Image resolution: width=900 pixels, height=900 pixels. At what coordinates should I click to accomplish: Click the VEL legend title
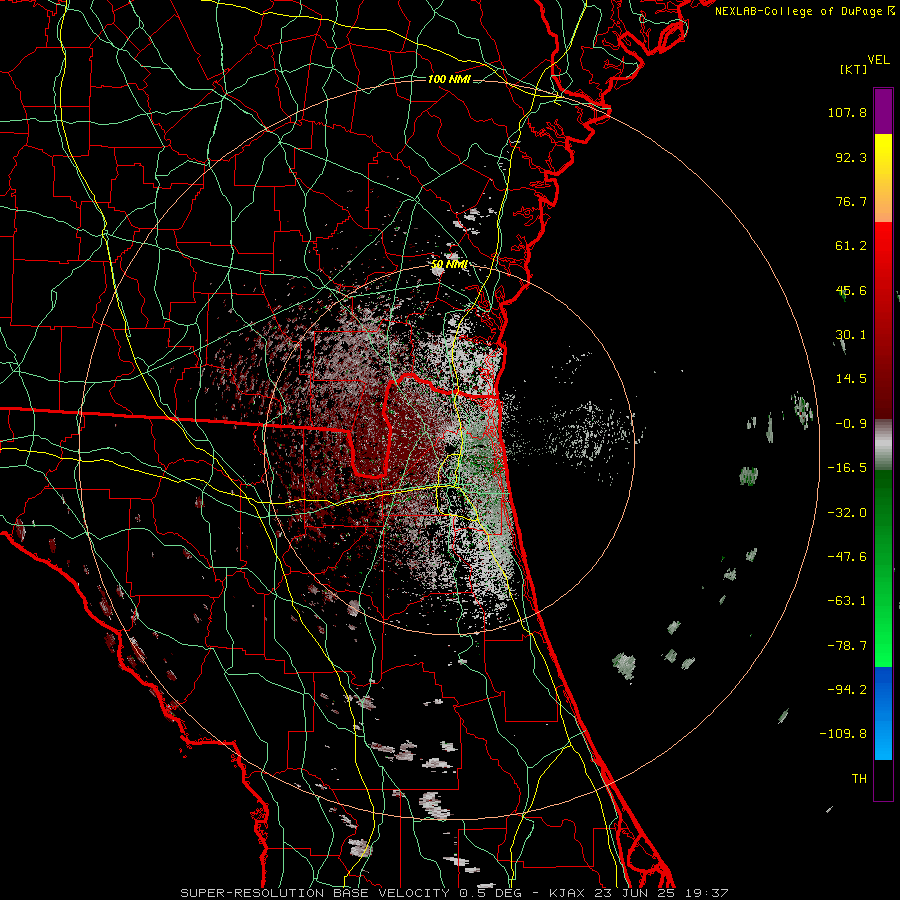[878, 60]
